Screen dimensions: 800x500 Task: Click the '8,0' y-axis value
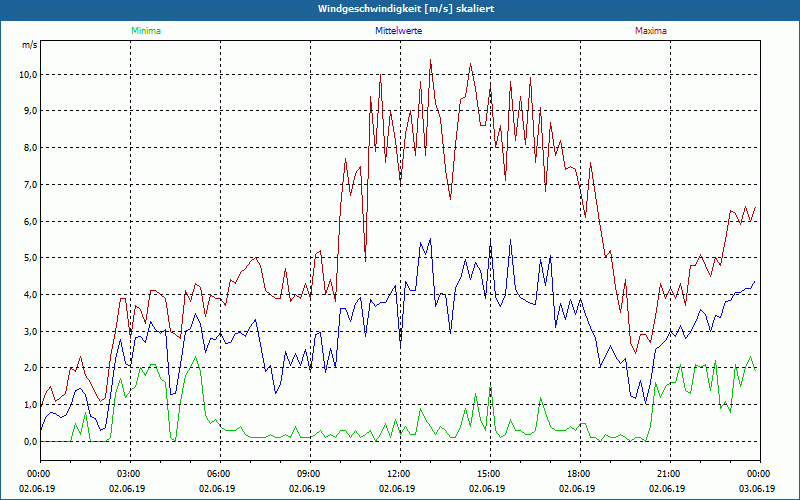[x=31, y=148]
